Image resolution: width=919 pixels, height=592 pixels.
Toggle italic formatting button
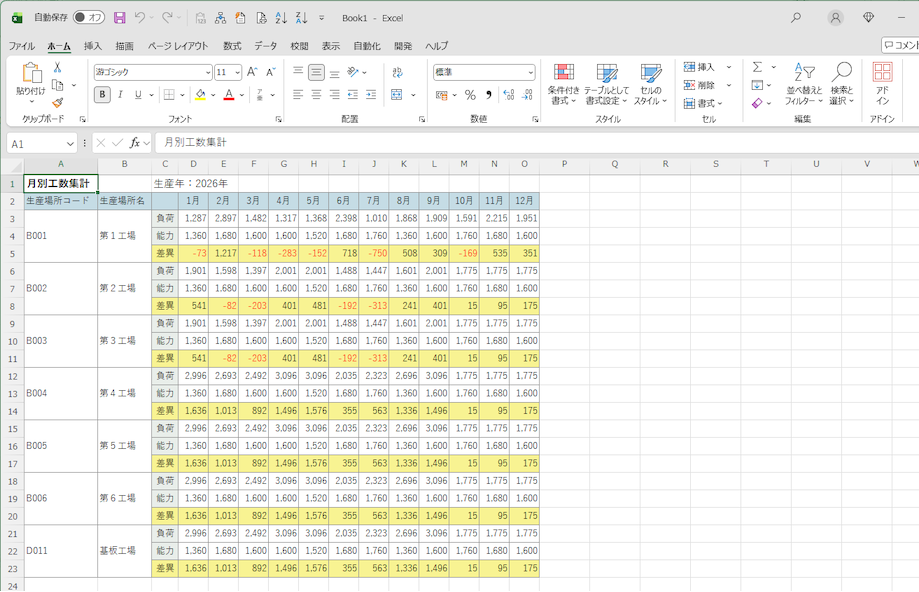click(x=120, y=95)
